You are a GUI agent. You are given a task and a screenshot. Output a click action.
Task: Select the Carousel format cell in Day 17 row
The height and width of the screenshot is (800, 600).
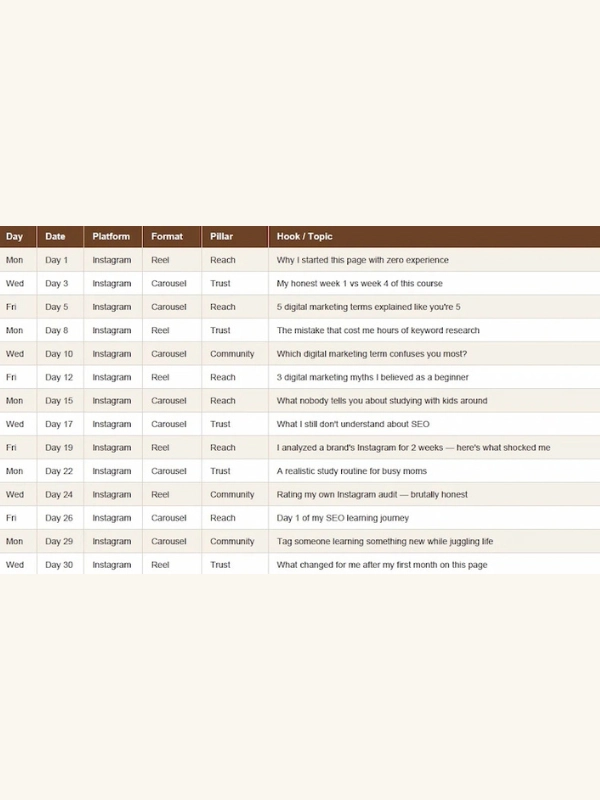[x=172, y=424]
